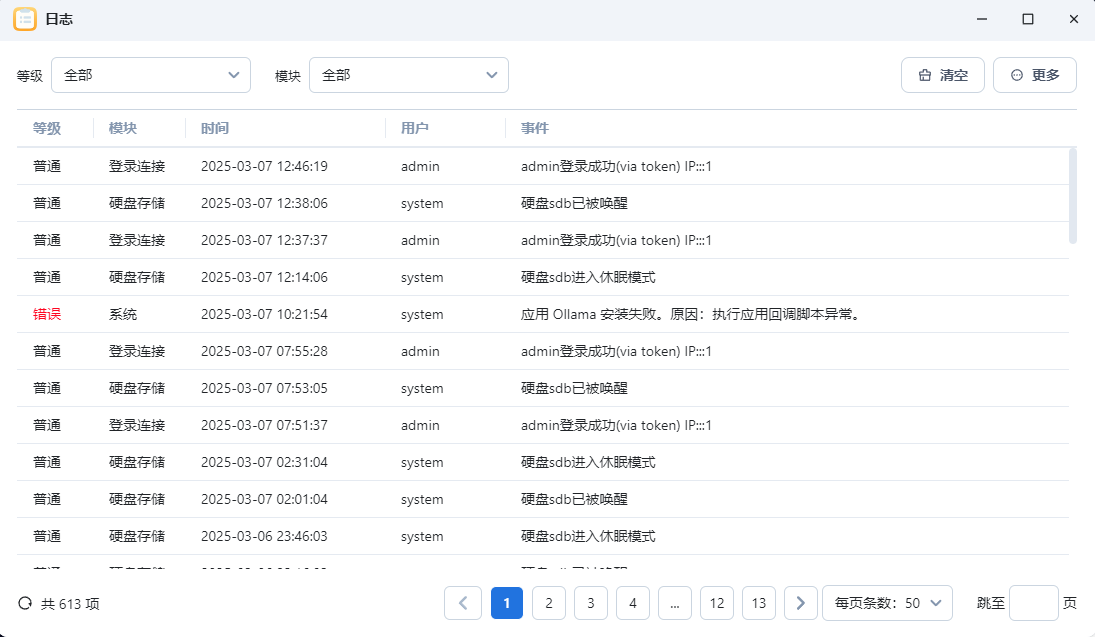
Task: Select timestamp 2025-03-07 07:53:05
Action: (x=264, y=388)
